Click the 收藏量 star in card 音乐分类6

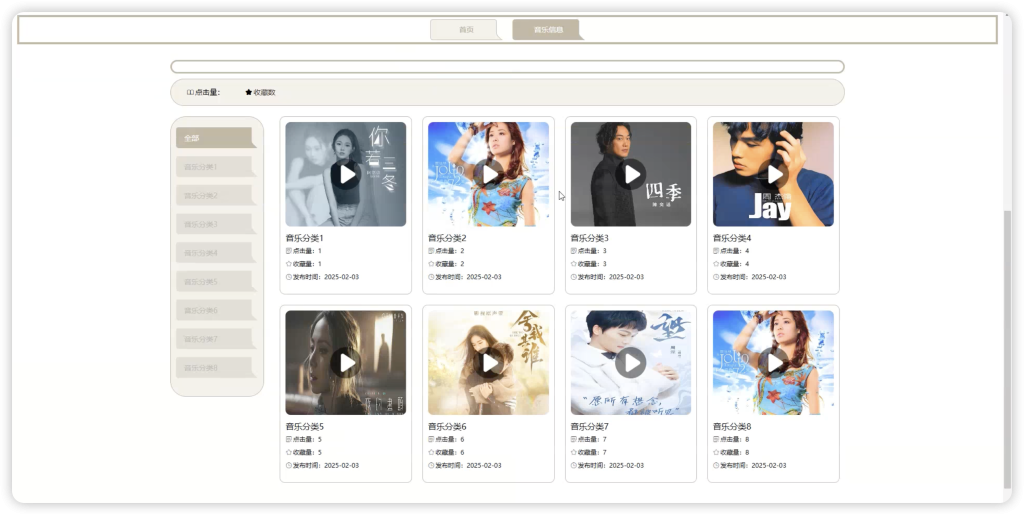click(431, 452)
